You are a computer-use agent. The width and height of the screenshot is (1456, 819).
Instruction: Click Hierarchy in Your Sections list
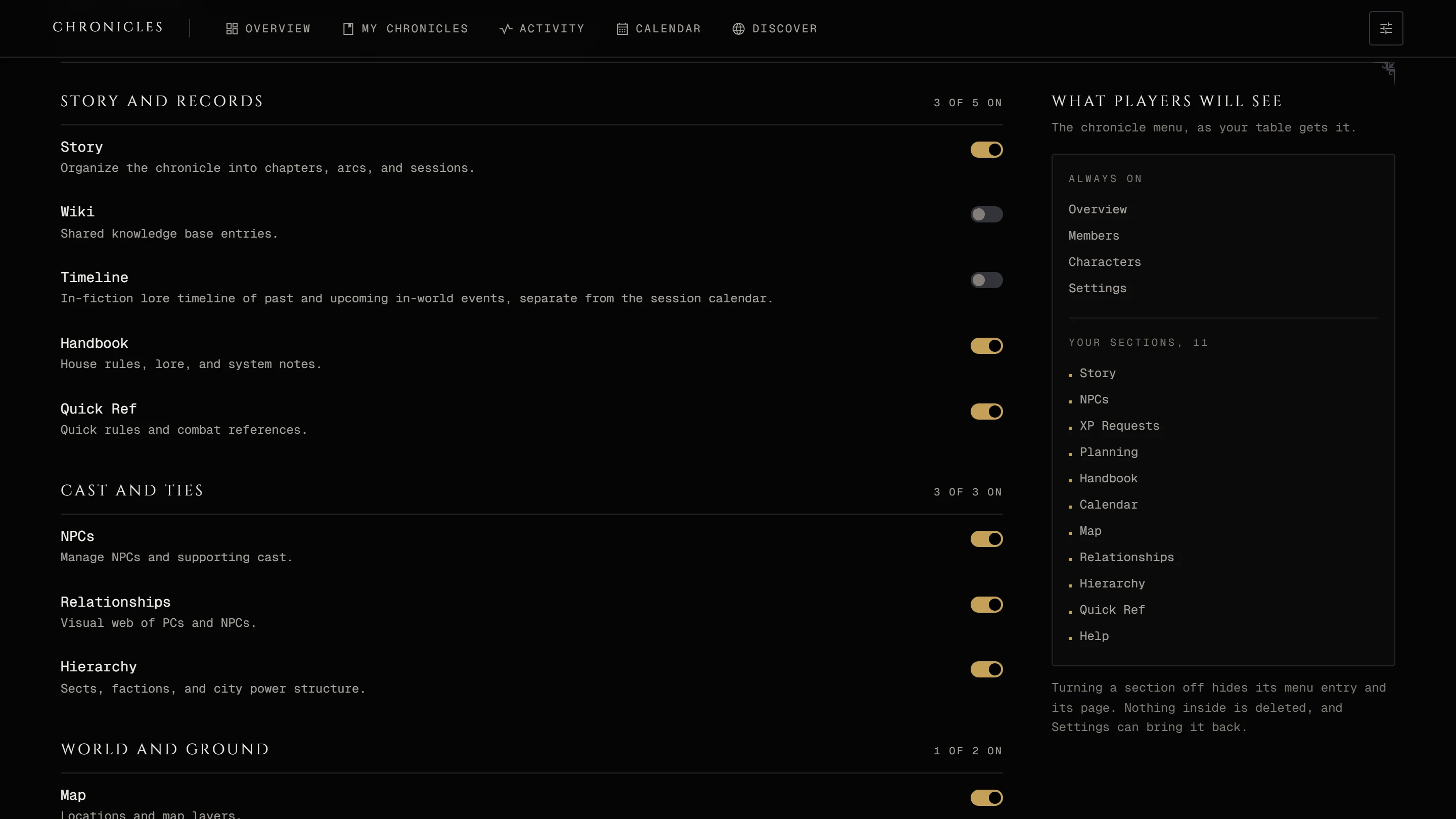[1112, 584]
